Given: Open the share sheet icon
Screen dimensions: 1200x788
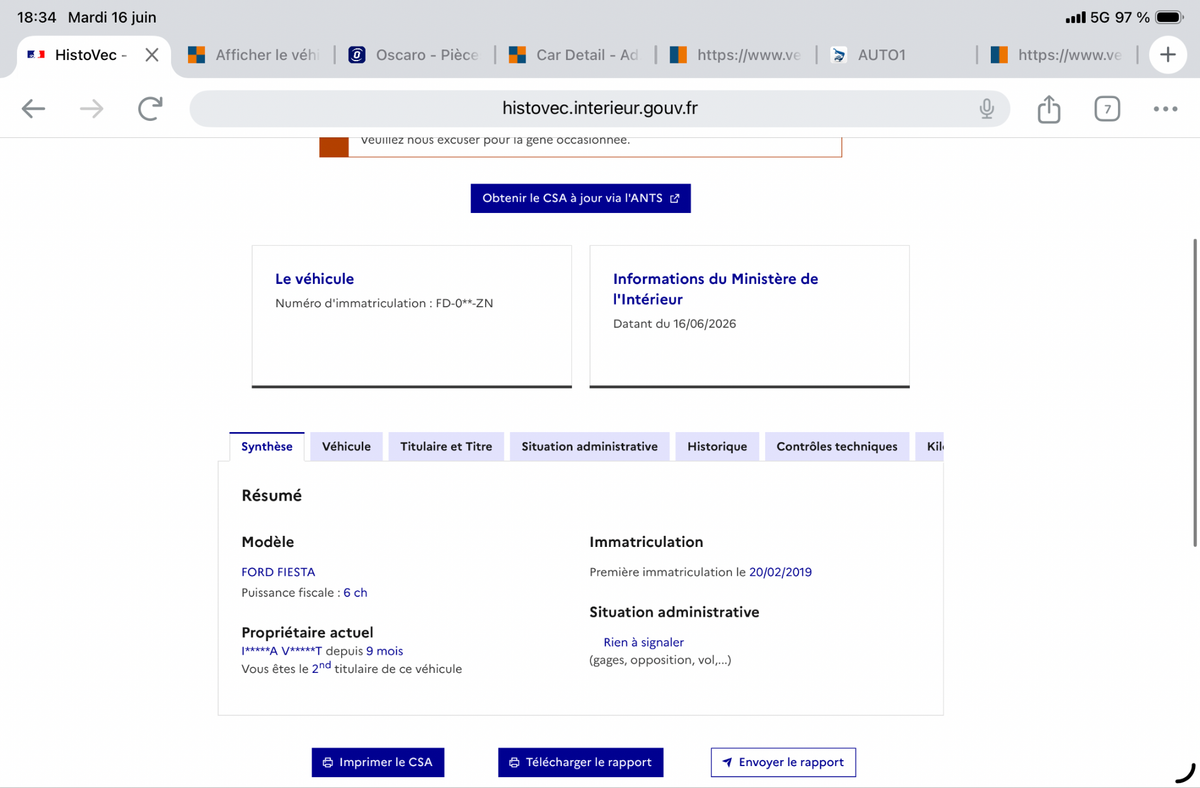Looking at the screenshot, I should [x=1048, y=108].
